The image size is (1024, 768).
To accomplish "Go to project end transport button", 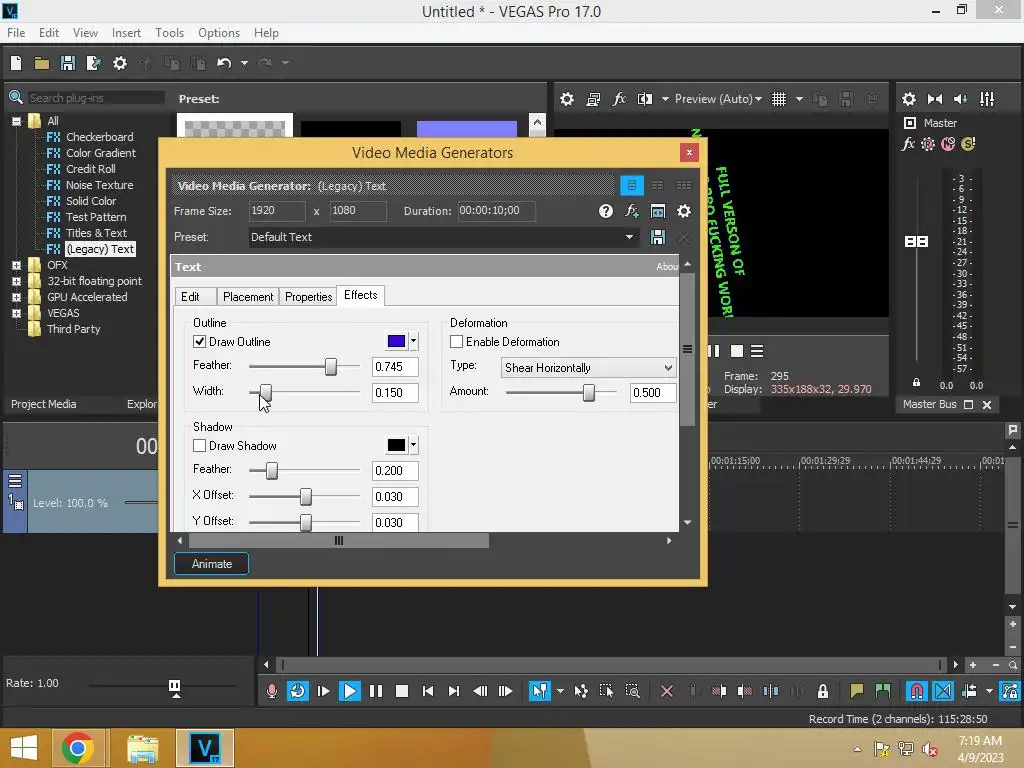I will pos(454,691).
